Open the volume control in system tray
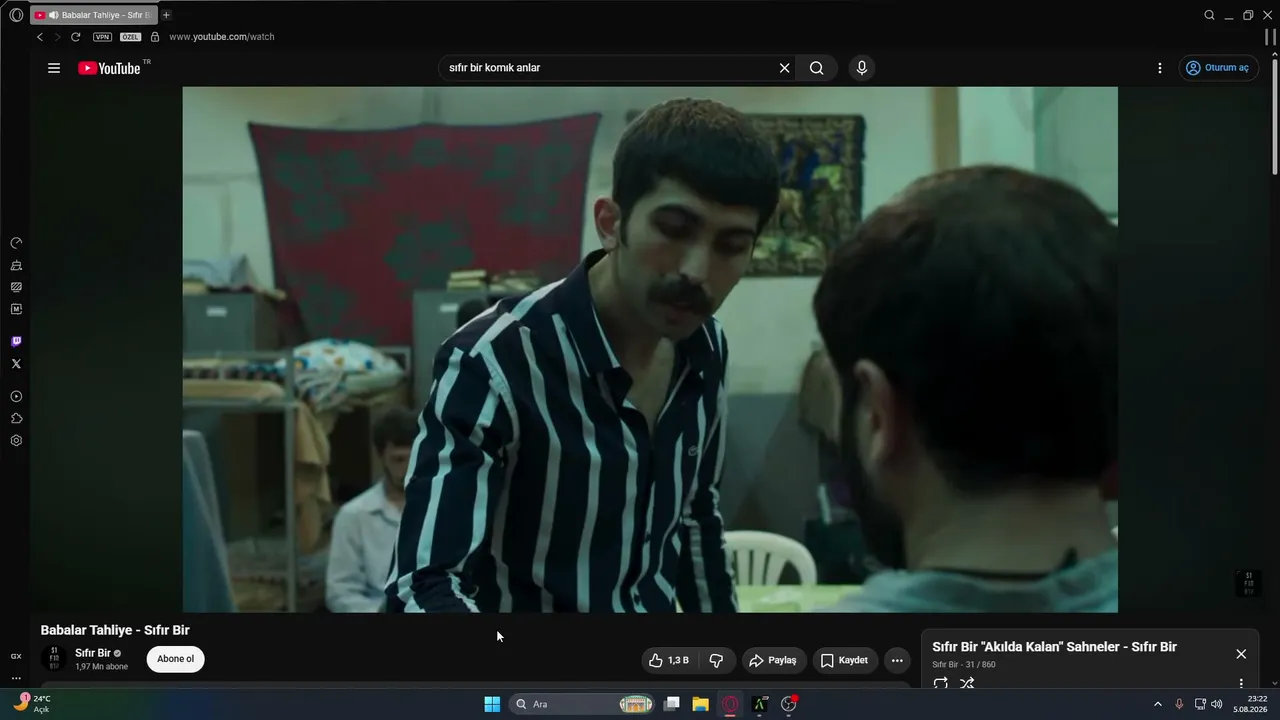Viewport: 1280px width, 720px height. pyautogui.click(x=1217, y=704)
